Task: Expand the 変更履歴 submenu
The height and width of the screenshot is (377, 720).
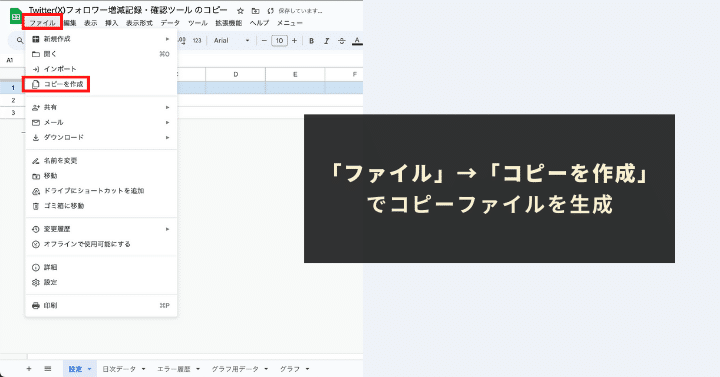Action: coord(101,229)
